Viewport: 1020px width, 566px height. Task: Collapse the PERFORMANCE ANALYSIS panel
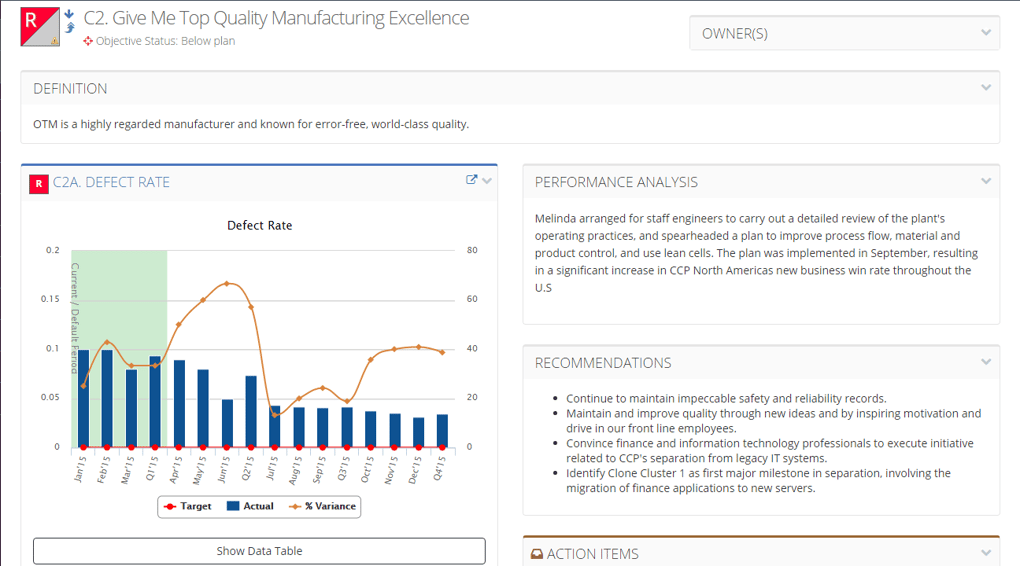pos(986,181)
